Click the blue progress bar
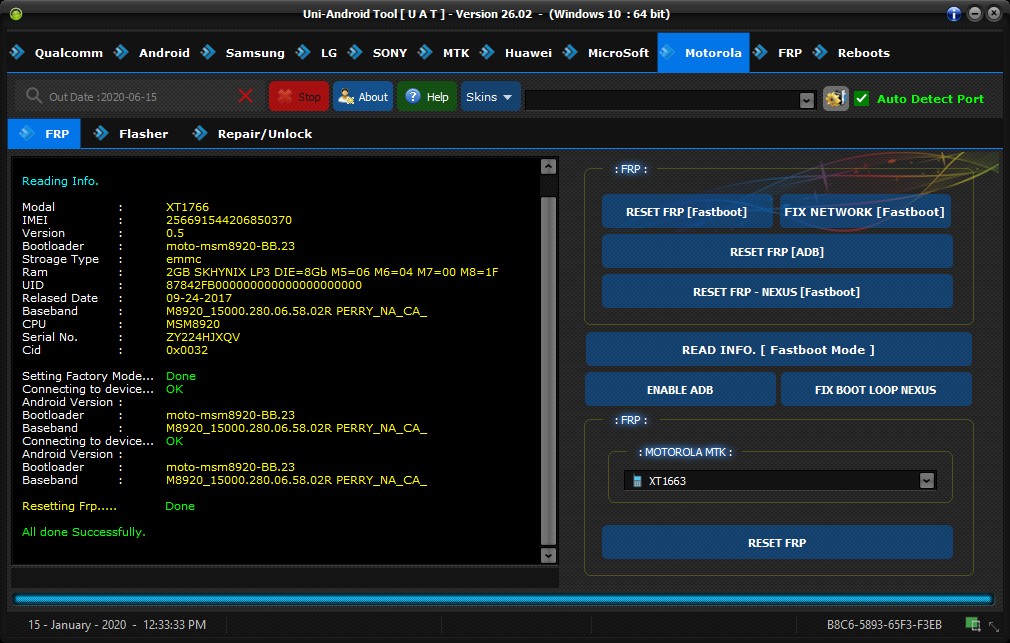The width and height of the screenshot is (1010, 643). [x=504, y=599]
